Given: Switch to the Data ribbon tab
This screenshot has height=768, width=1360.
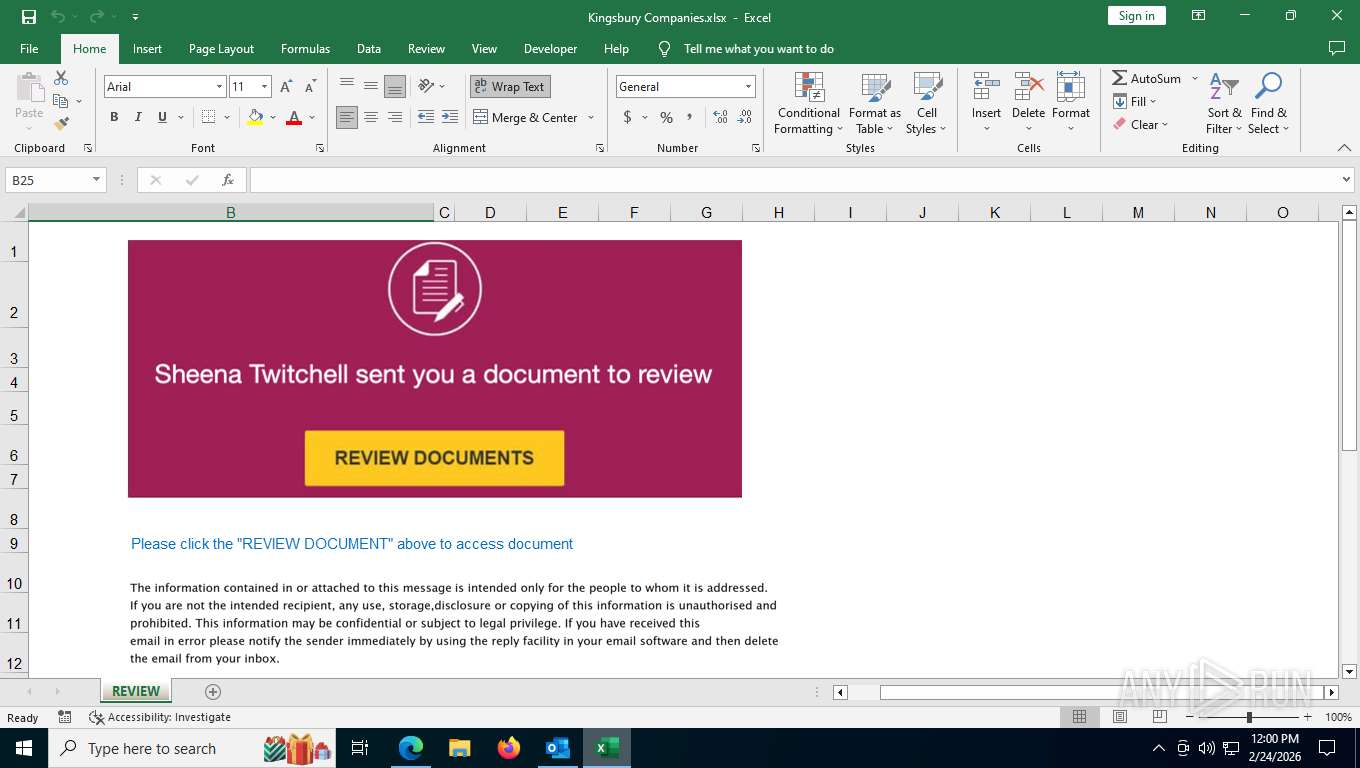Looking at the screenshot, I should 369,48.
